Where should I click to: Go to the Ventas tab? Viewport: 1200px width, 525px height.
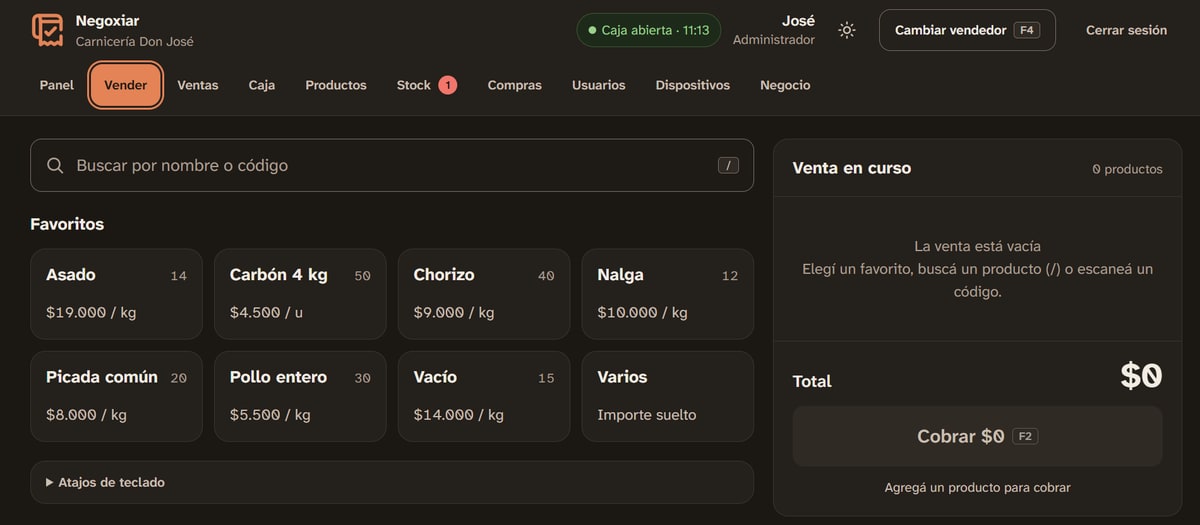[198, 85]
